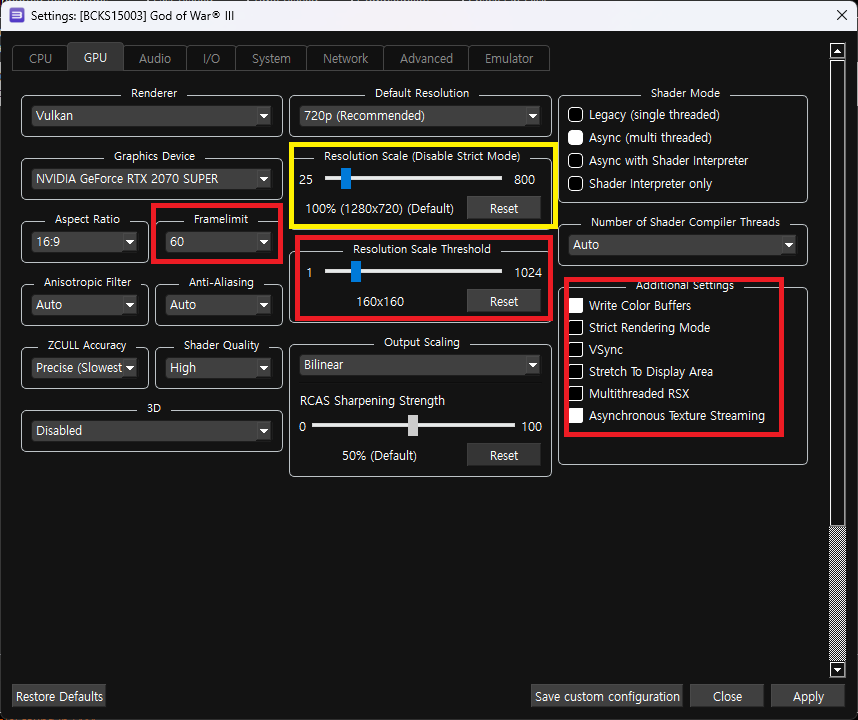Click the vertical scrollbar track
858x720 pixels.
837,594
